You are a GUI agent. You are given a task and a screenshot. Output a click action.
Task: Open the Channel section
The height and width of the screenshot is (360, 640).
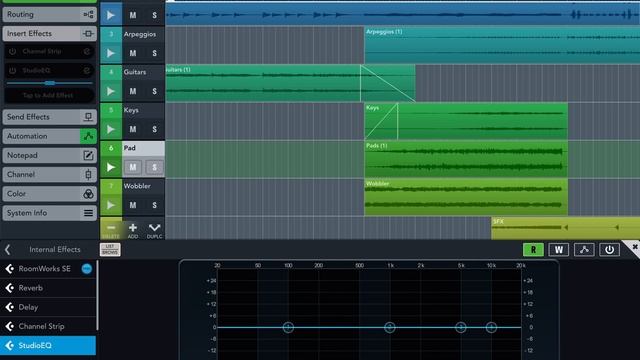[x=49, y=174]
